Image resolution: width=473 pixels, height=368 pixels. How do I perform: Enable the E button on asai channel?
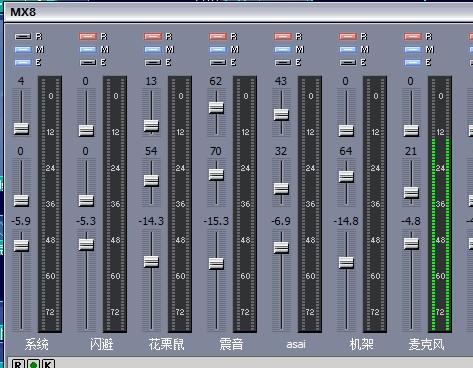tap(283, 62)
